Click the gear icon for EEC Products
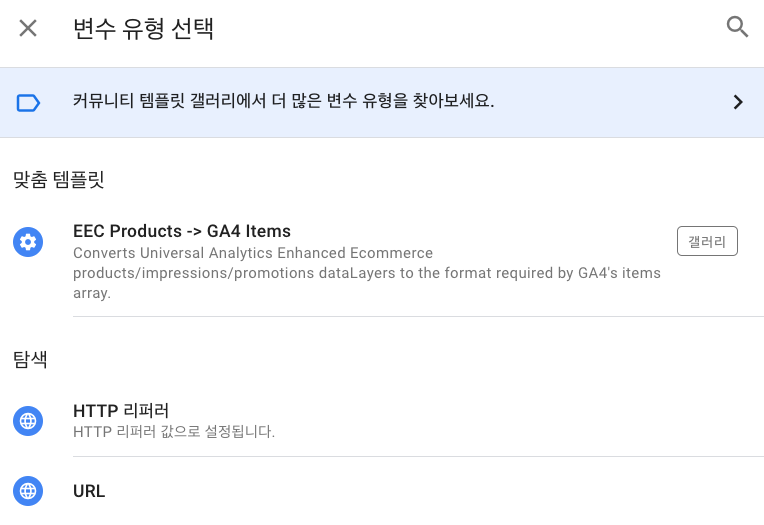 [28, 241]
